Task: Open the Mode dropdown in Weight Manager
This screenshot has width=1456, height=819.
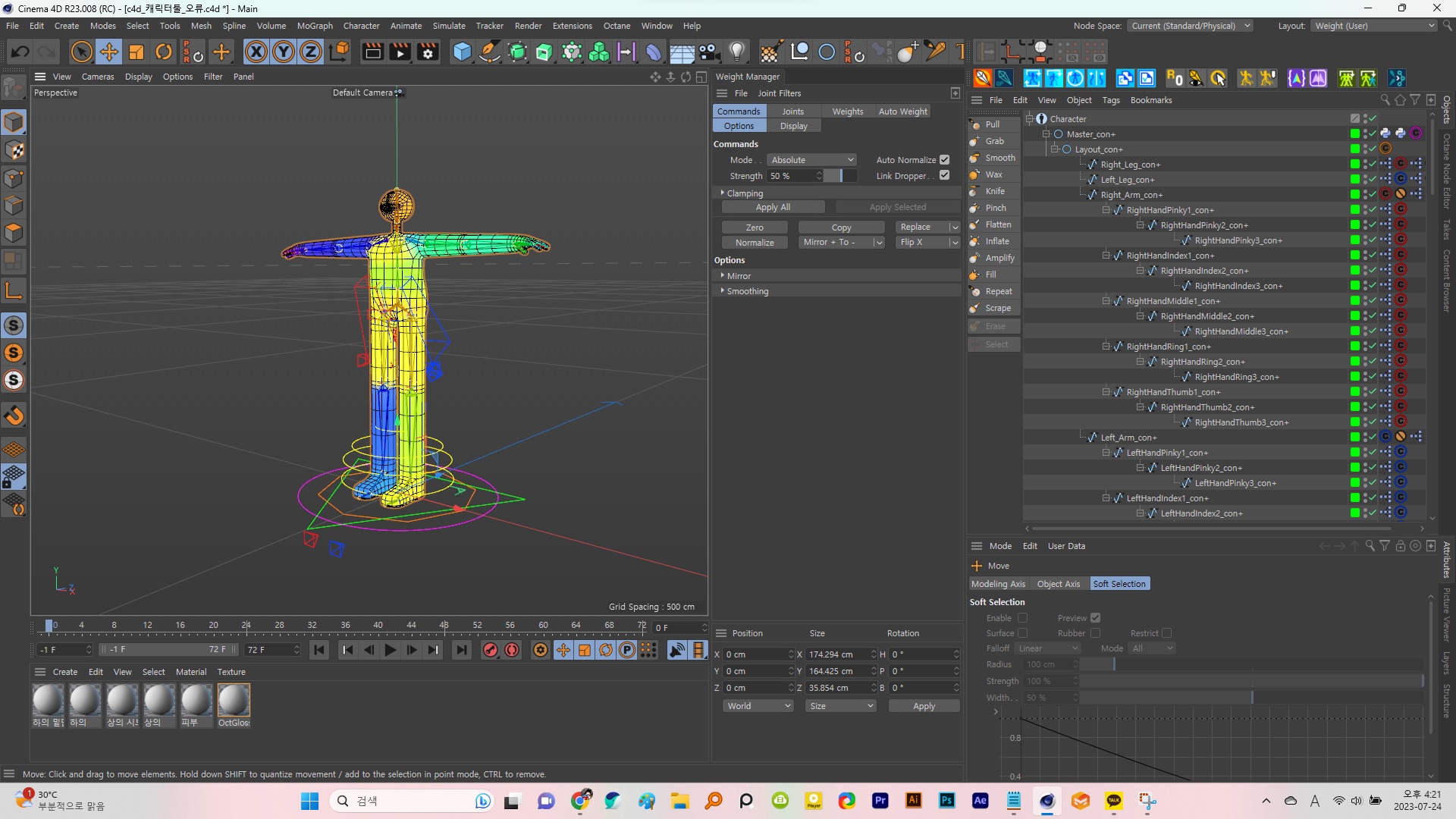Action: tap(811, 159)
